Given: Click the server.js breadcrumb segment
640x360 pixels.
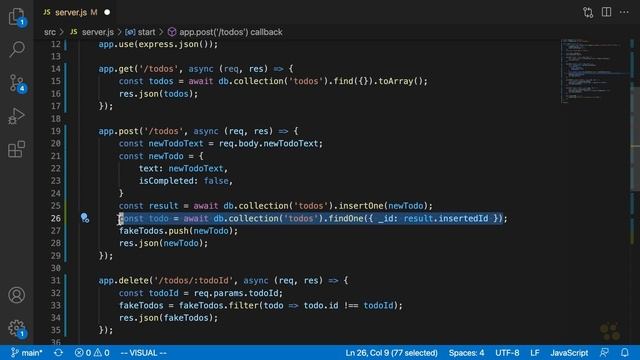Looking at the screenshot, I should coord(93,32).
